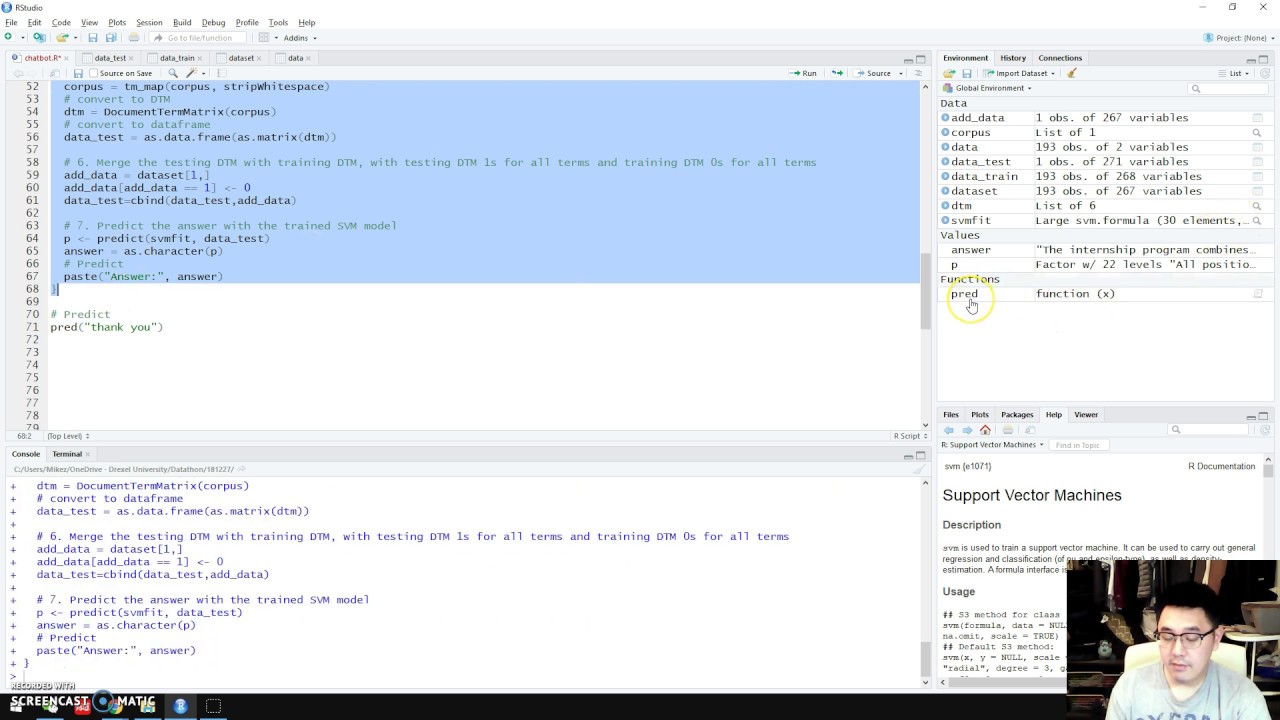1280x720 pixels.
Task: Open the Import Dataset dropdown
Action: [1019, 73]
